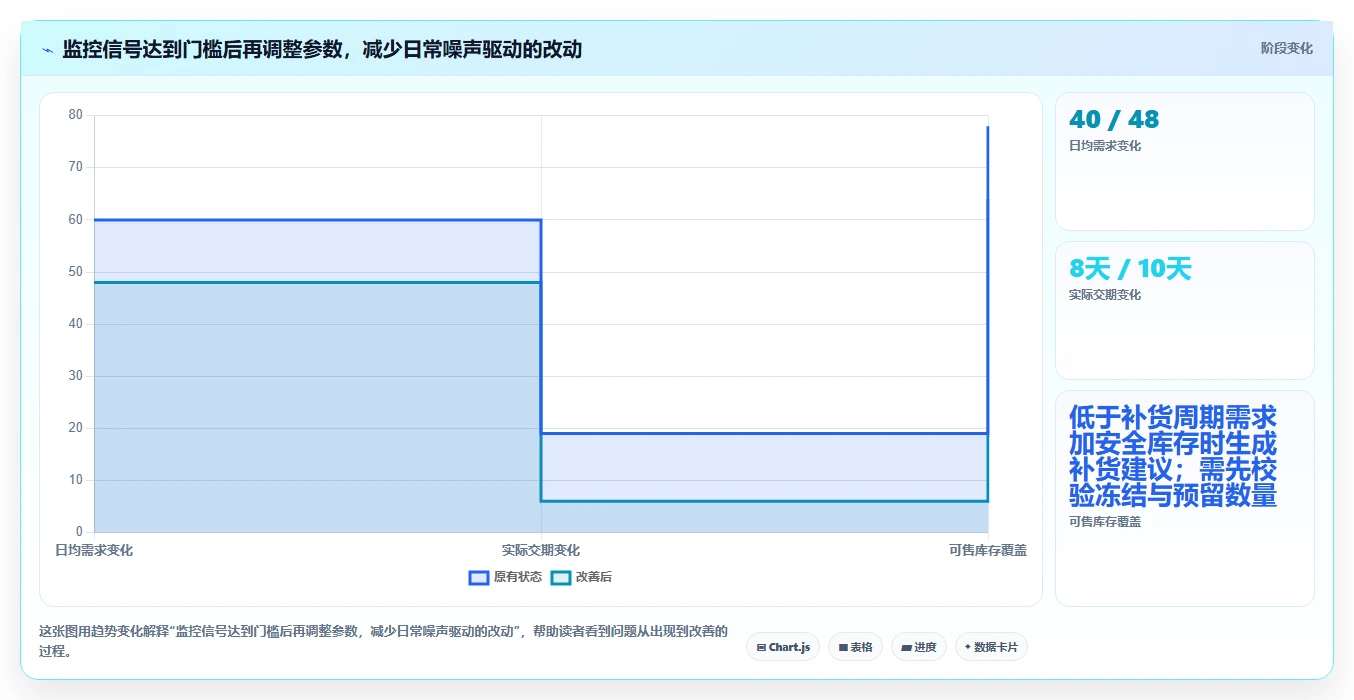Click the chart description paragraph below chart
Image resolution: width=1354 pixels, height=700 pixels.
click(383, 641)
